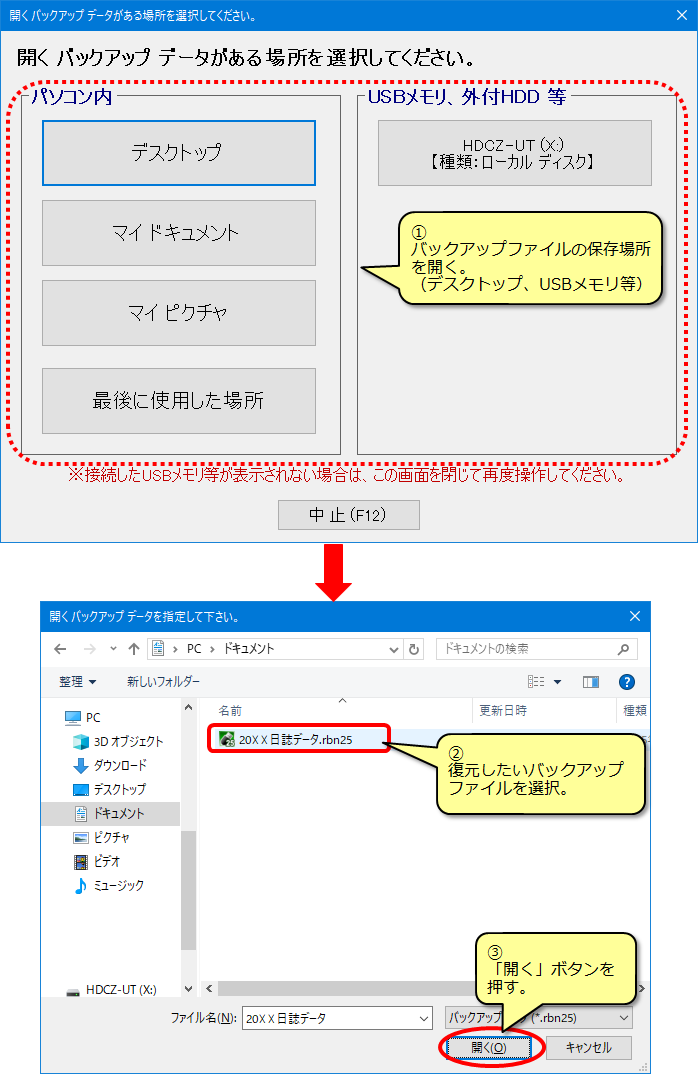
Task: Select ミュージック folder in sidebar
Action: (x=118, y=886)
